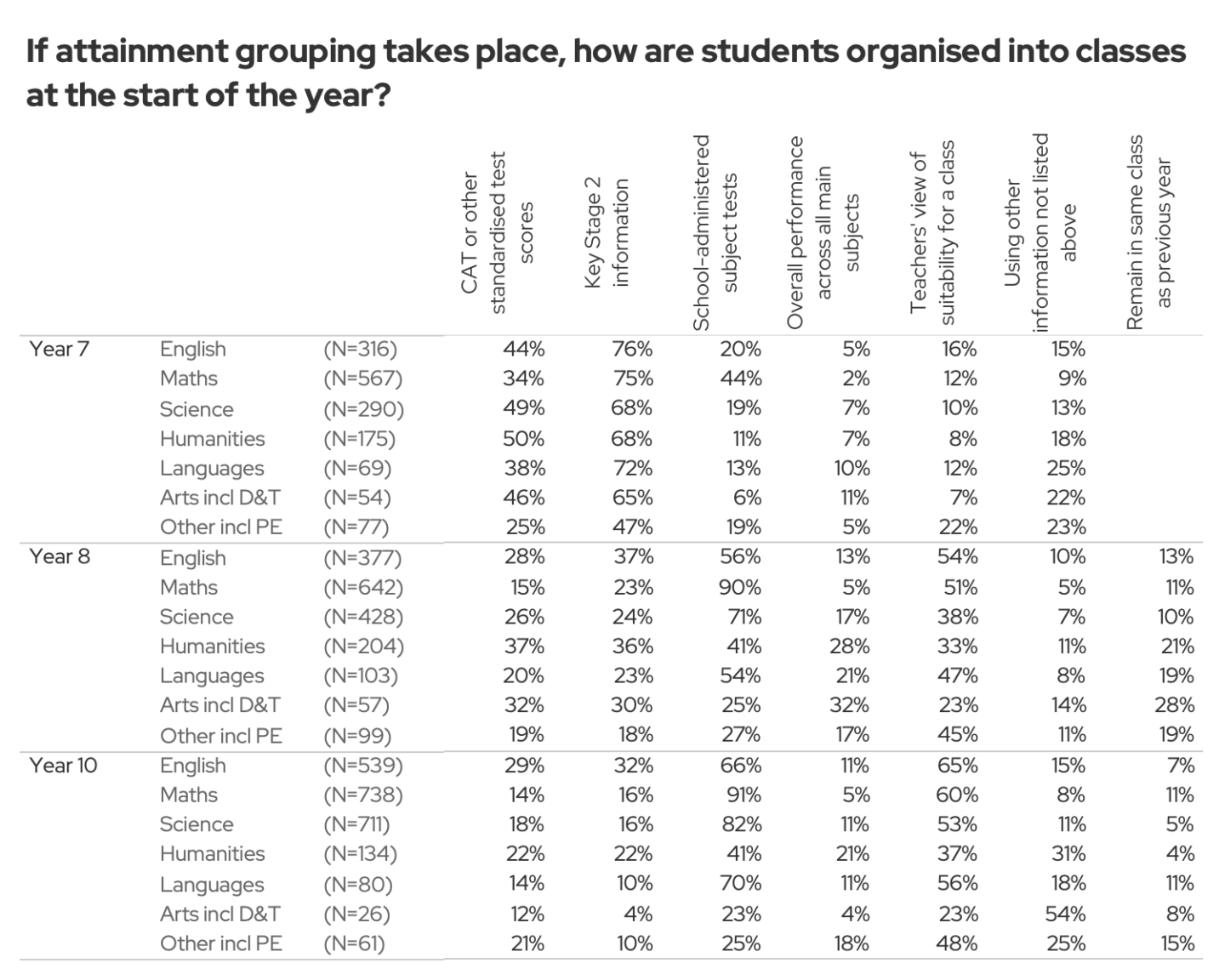Image resolution: width=1225 pixels, height=980 pixels.
Task: Select the 'School-administered subject tests' column header
Action: click(715, 231)
